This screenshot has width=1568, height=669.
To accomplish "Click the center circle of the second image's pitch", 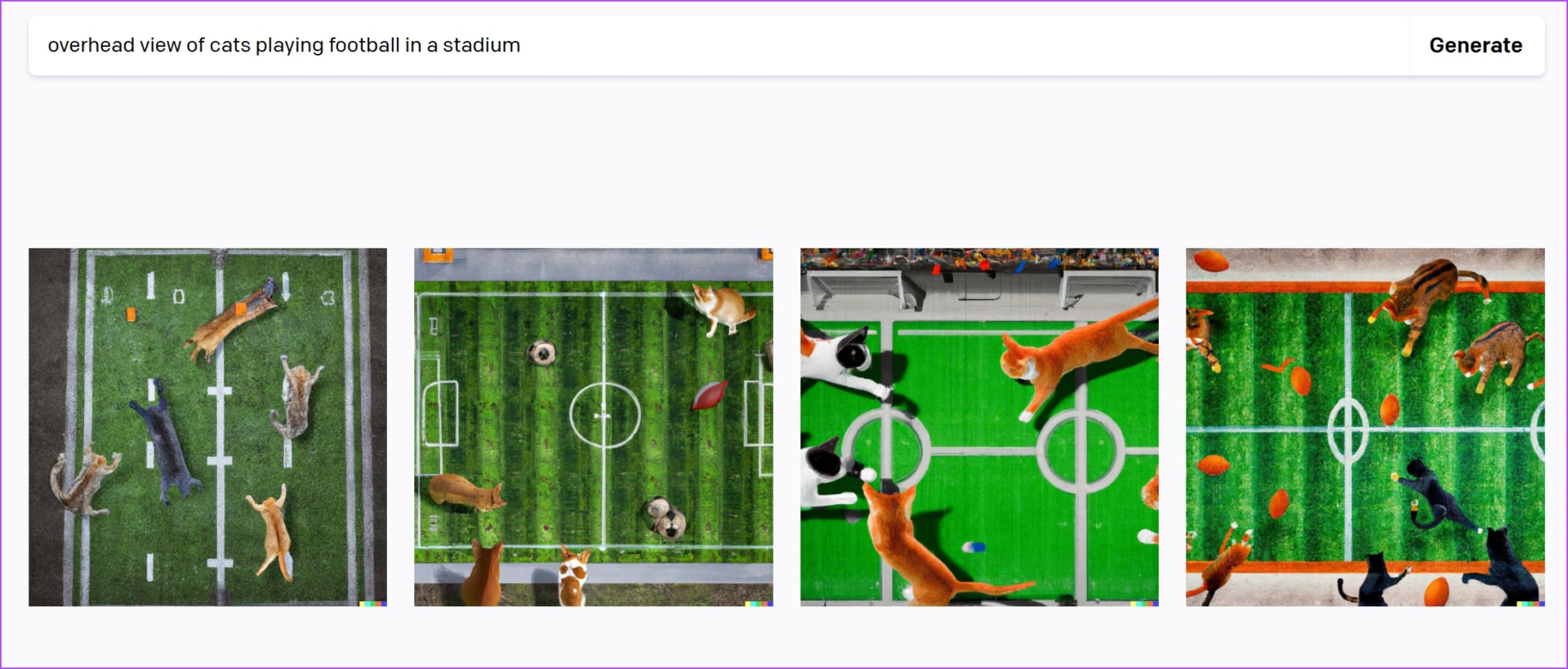I will click(604, 415).
